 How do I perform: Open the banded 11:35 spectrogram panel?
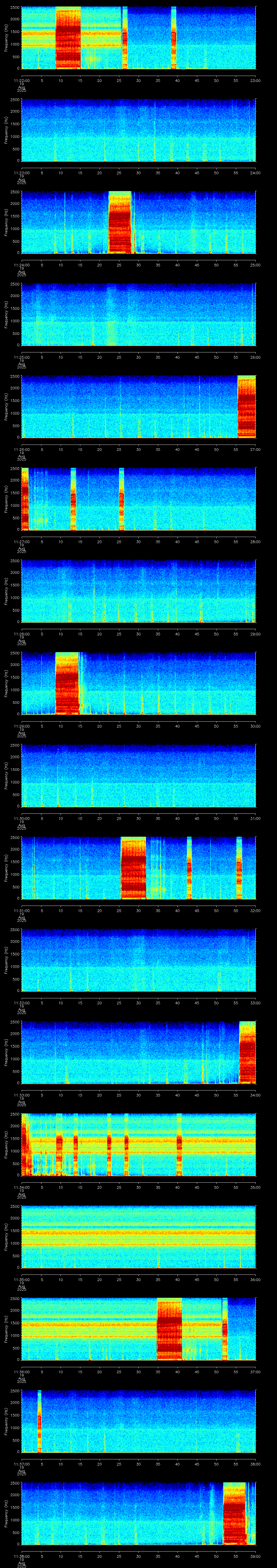138,1237
